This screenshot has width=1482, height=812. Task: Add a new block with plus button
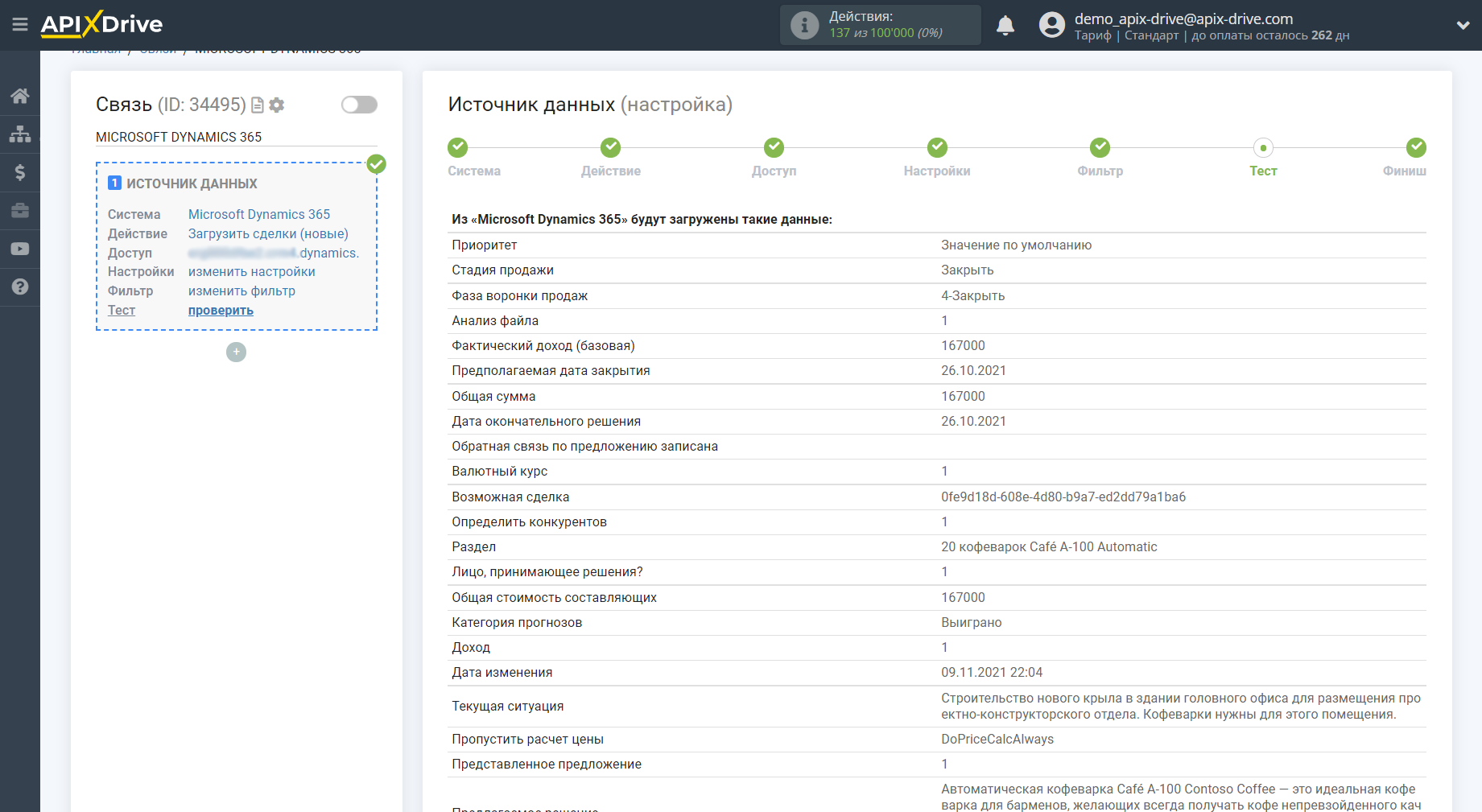tap(236, 352)
